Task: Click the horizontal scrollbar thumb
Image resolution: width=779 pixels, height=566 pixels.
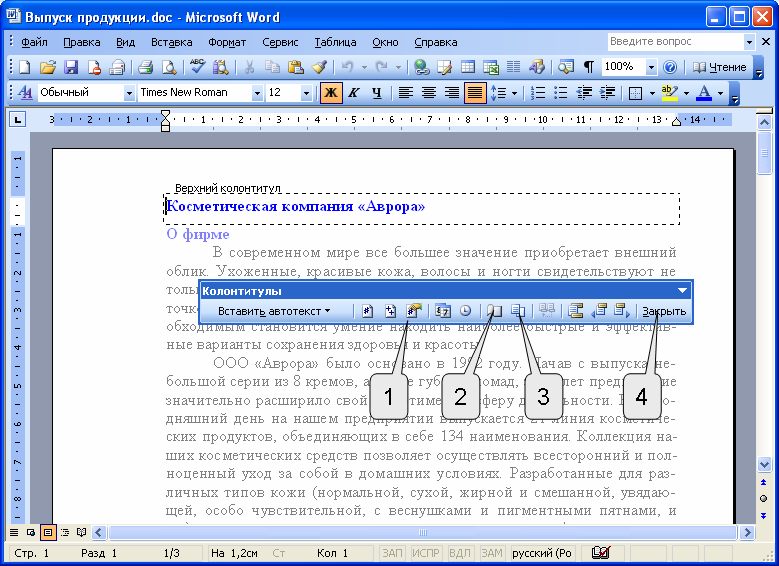Action: coord(423,532)
